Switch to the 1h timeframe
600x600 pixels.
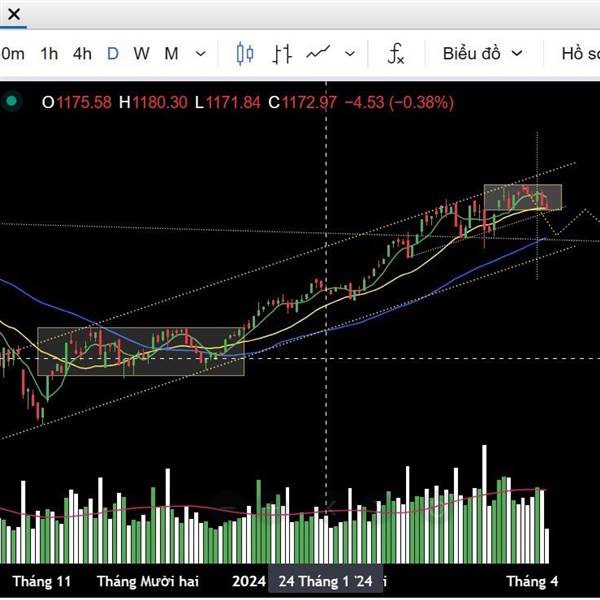(x=49, y=54)
